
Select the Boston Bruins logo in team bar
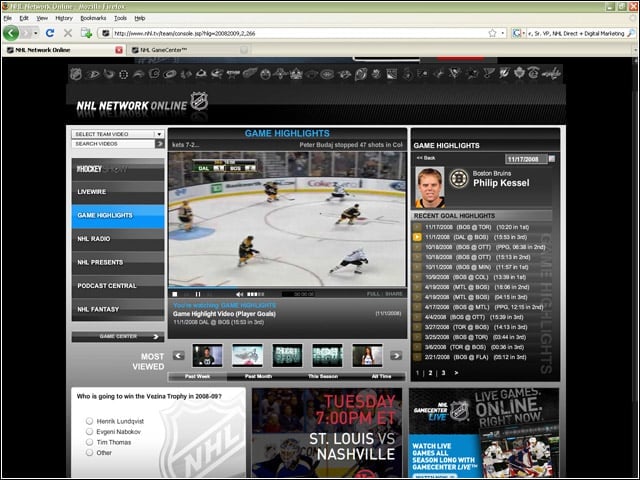(x=123, y=74)
